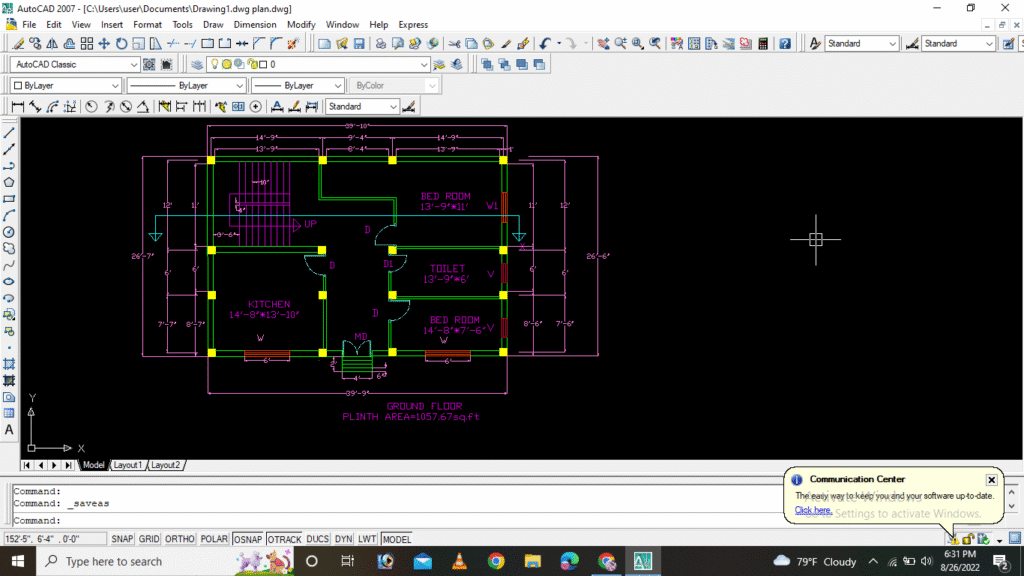Click the Linear dimension tool icon
Image resolution: width=1024 pixels, height=576 pixels.
click(18, 106)
